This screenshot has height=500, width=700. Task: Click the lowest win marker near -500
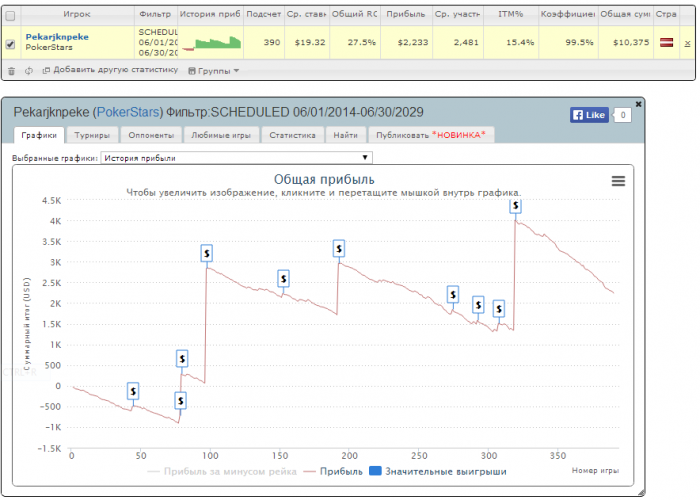pyautogui.click(x=180, y=401)
